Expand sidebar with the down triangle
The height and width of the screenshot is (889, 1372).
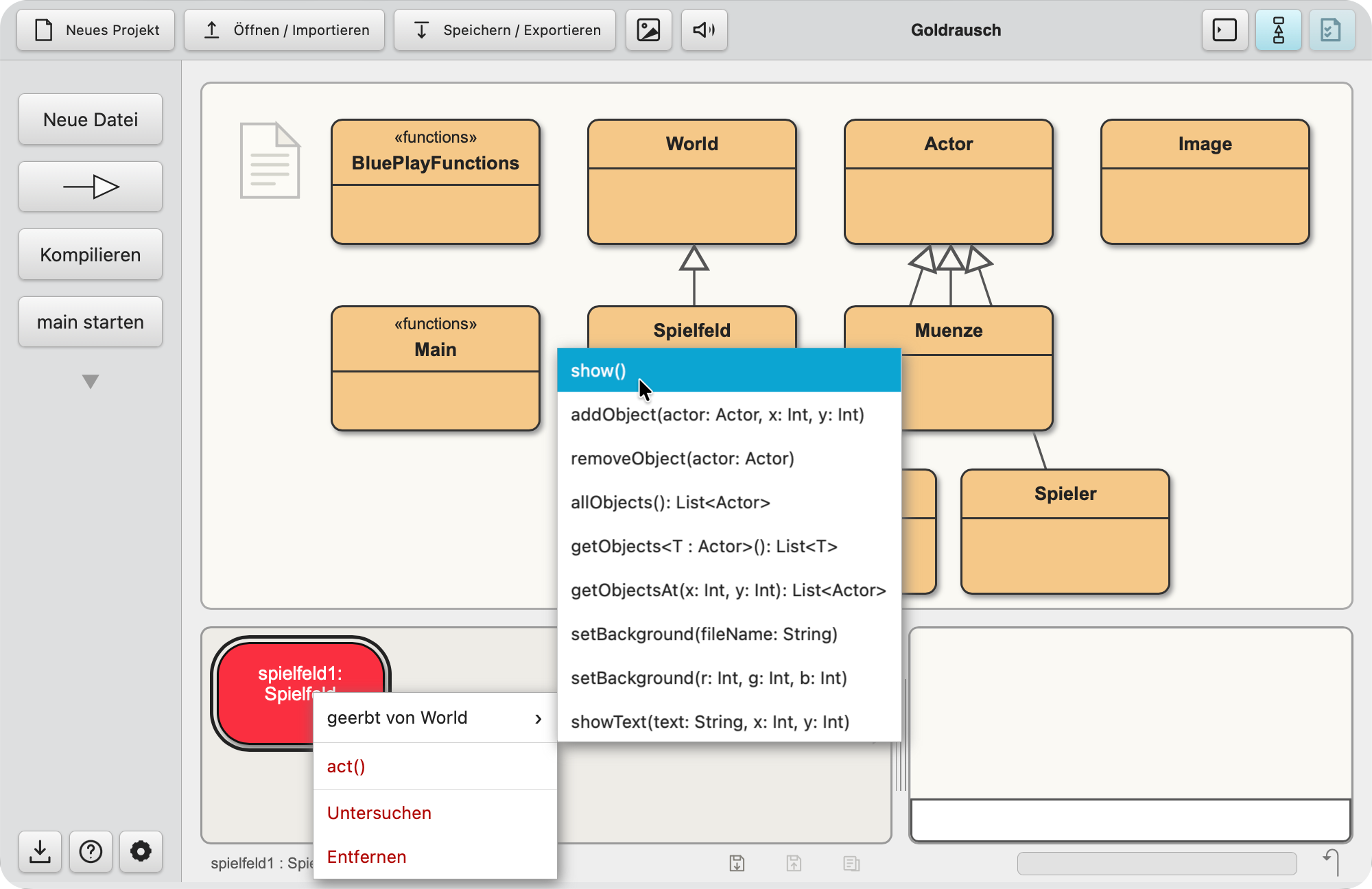(91, 381)
